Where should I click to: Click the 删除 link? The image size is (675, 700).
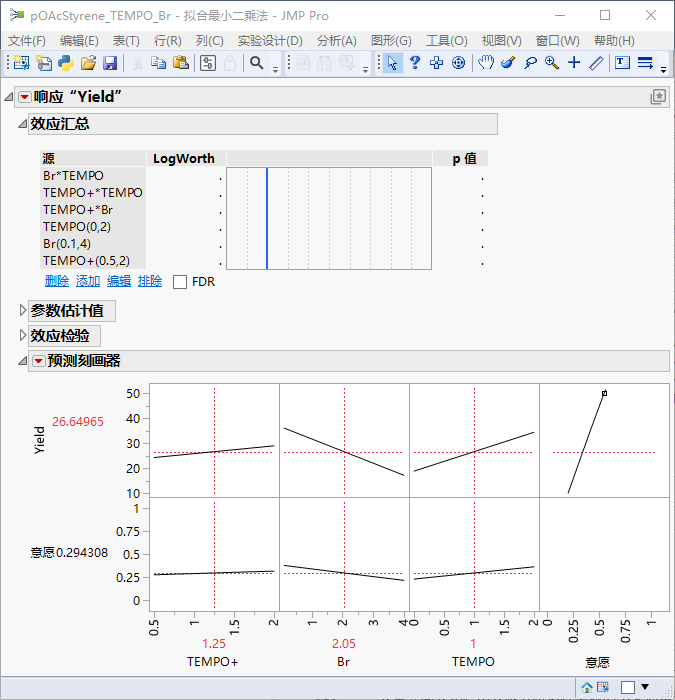(x=57, y=282)
